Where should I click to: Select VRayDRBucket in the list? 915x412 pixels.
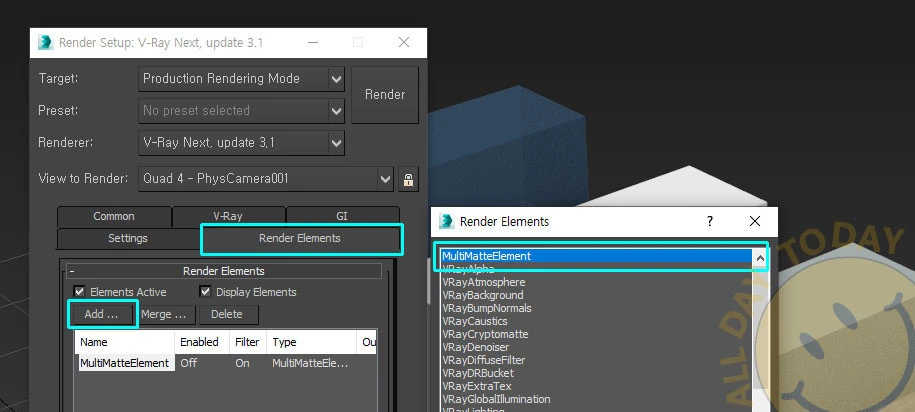596,373
